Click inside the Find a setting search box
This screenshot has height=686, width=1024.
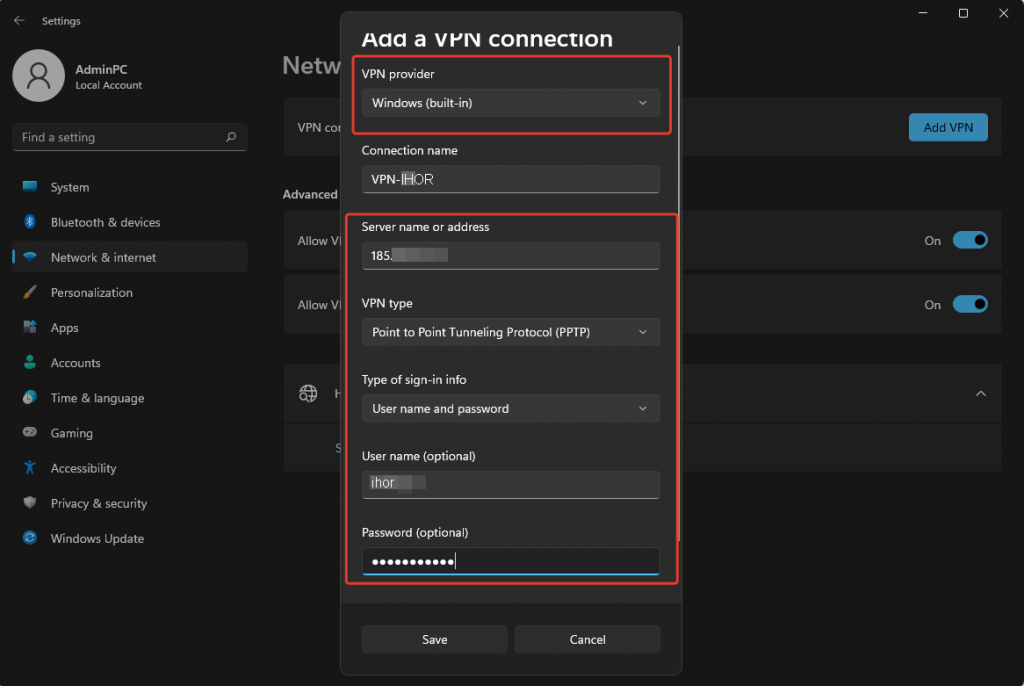pyautogui.click(x=129, y=137)
